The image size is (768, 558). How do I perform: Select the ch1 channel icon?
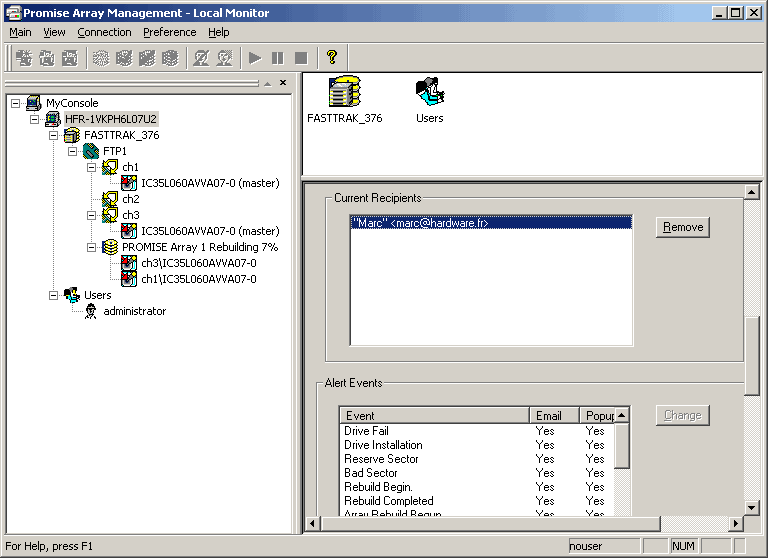[x=110, y=167]
